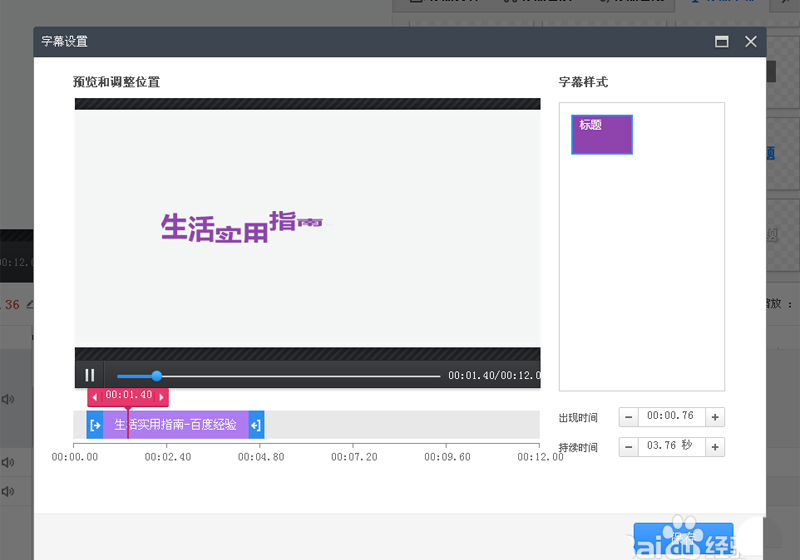Decrease 出现时间 with minus button
The width and height of the screenshot is (800, 560).
(629, 417)
